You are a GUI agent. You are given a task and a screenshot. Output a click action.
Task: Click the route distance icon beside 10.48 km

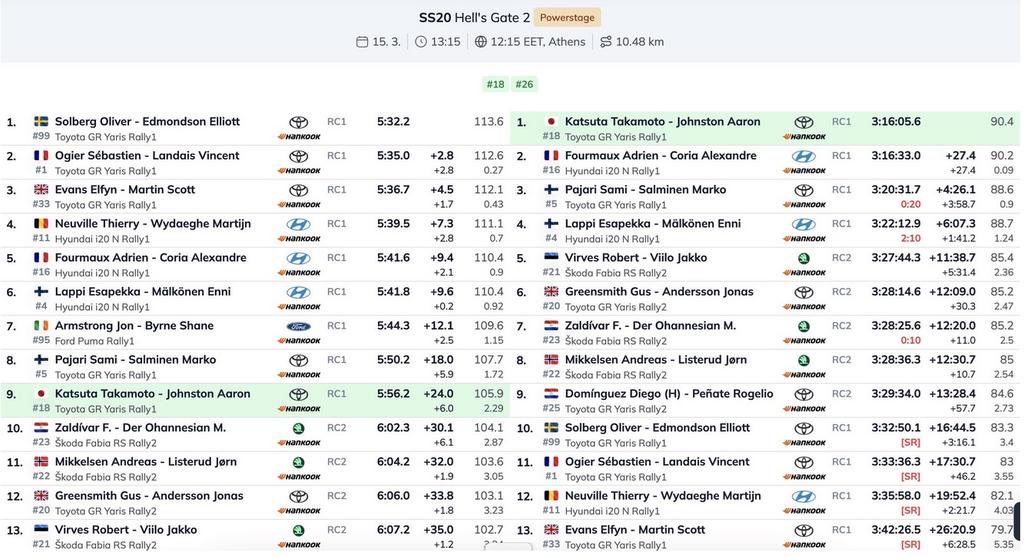(606, 42)
